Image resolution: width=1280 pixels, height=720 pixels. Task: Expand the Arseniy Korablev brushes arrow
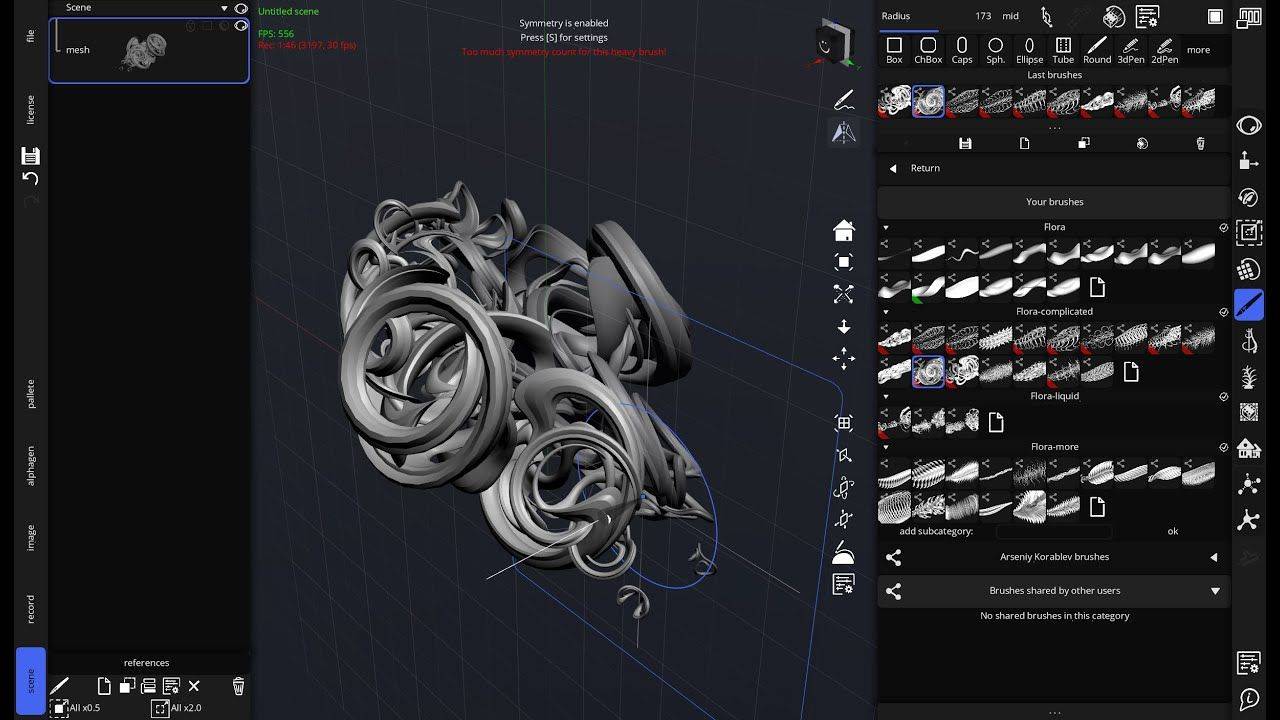click(x=1214, y=557)
